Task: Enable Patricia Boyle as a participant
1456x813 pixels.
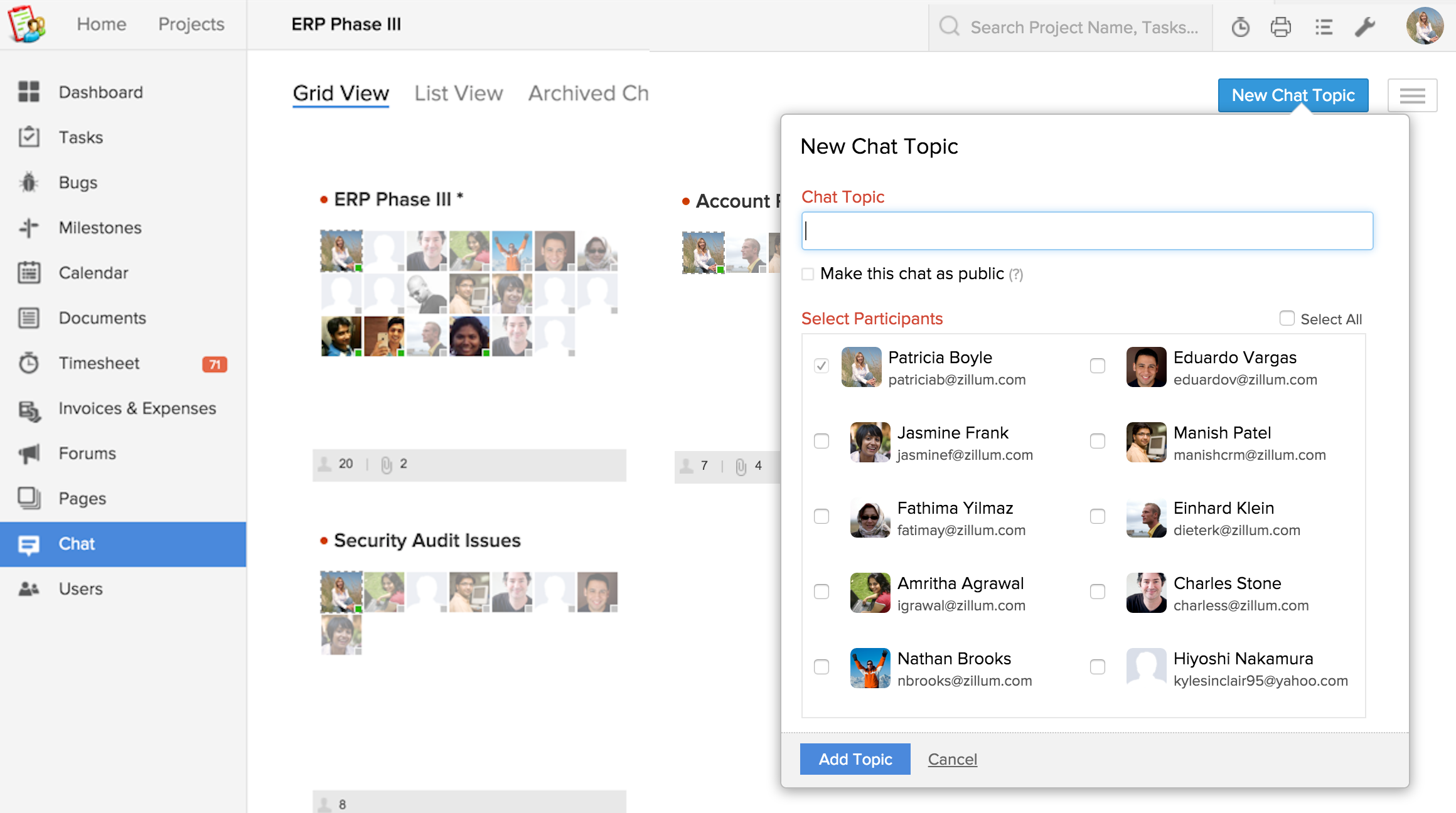Action: click(x=820, y=365)
